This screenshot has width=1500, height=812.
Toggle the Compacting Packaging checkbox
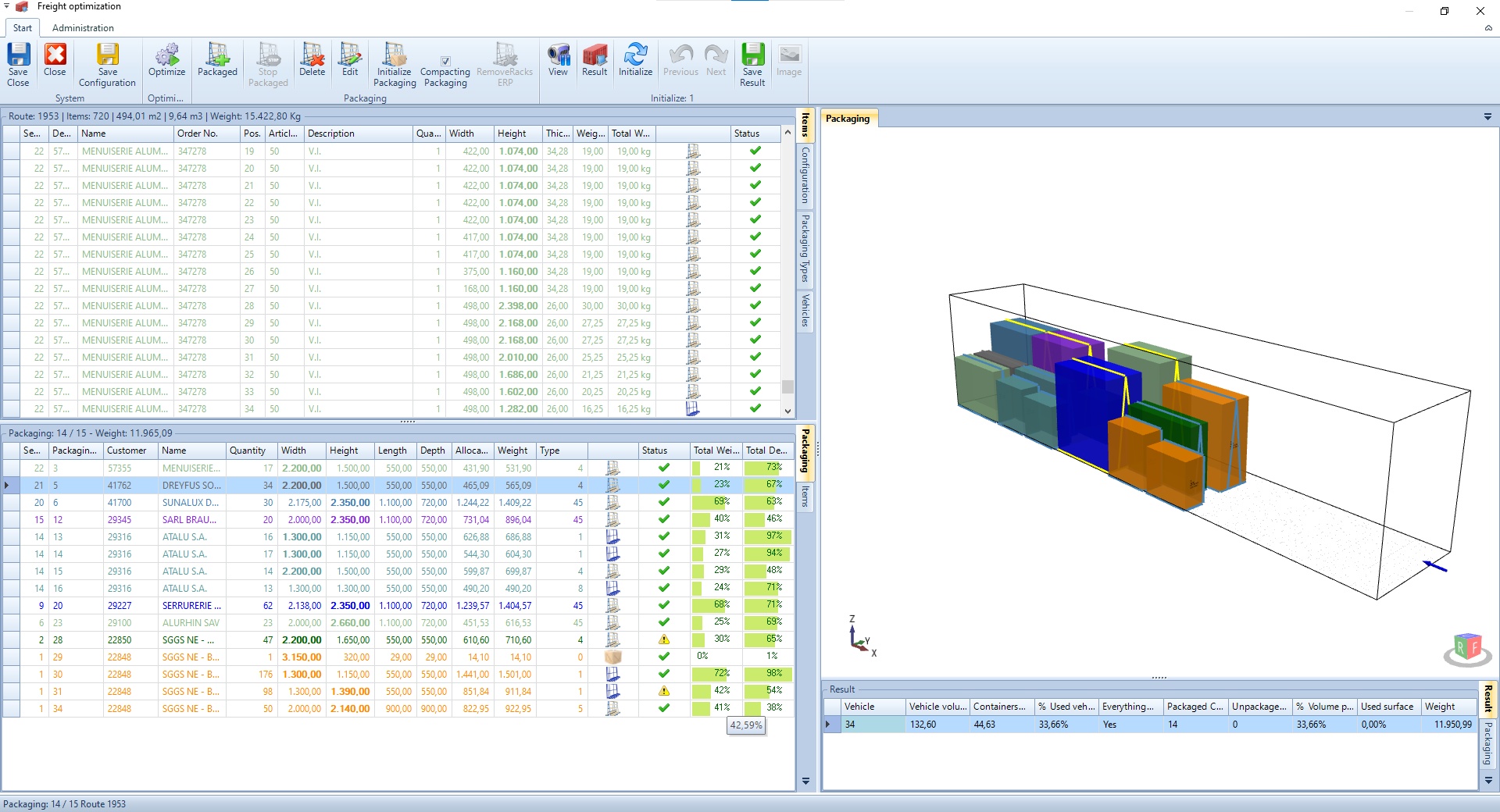[445, 61]
